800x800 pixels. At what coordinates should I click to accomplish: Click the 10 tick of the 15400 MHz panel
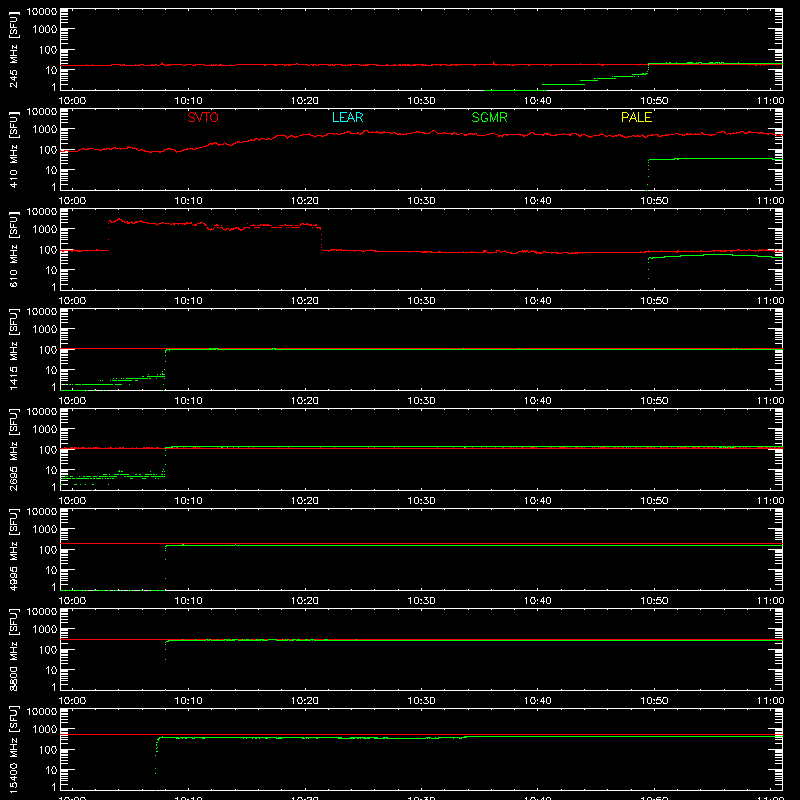pos(51,770)
